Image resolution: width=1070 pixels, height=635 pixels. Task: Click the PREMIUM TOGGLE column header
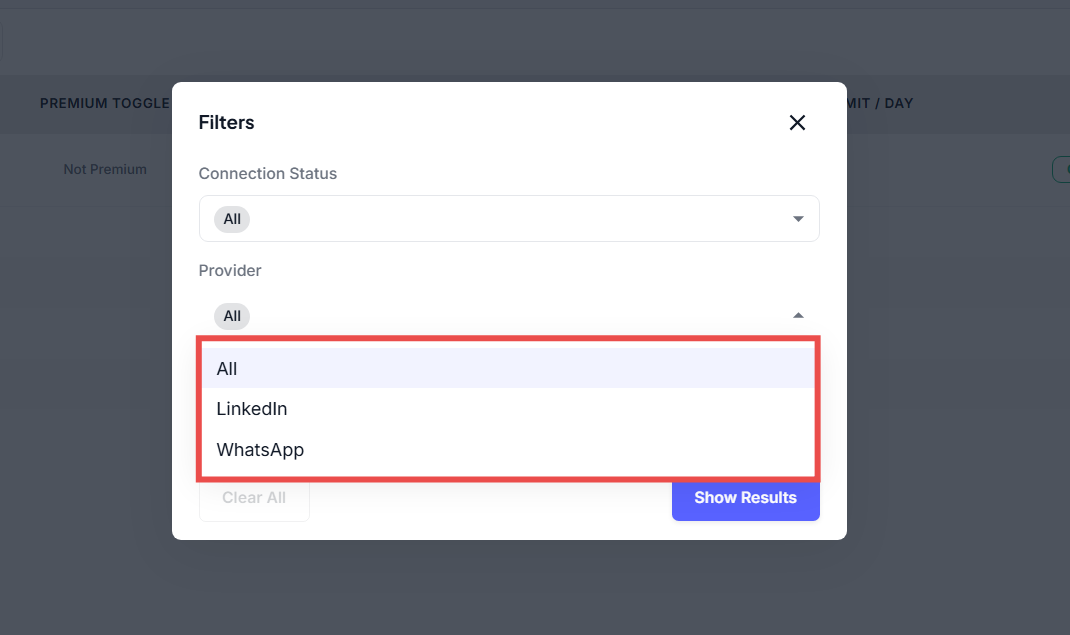pos(104,103)
